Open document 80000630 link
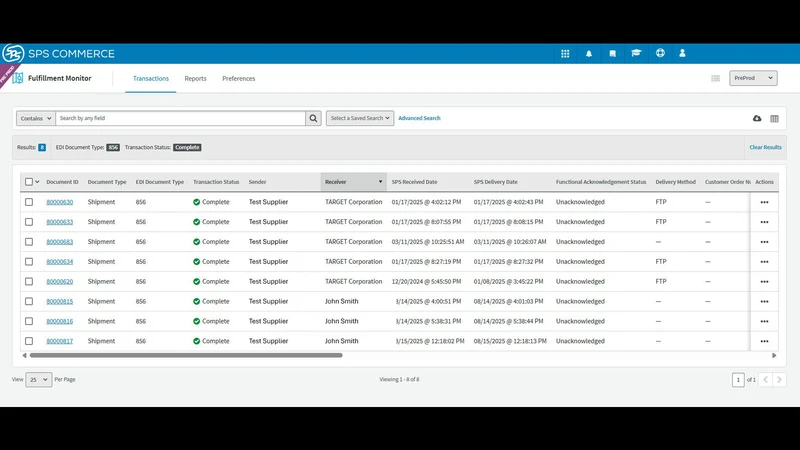The width and height of the screenshot is (800, 450). 60,202
